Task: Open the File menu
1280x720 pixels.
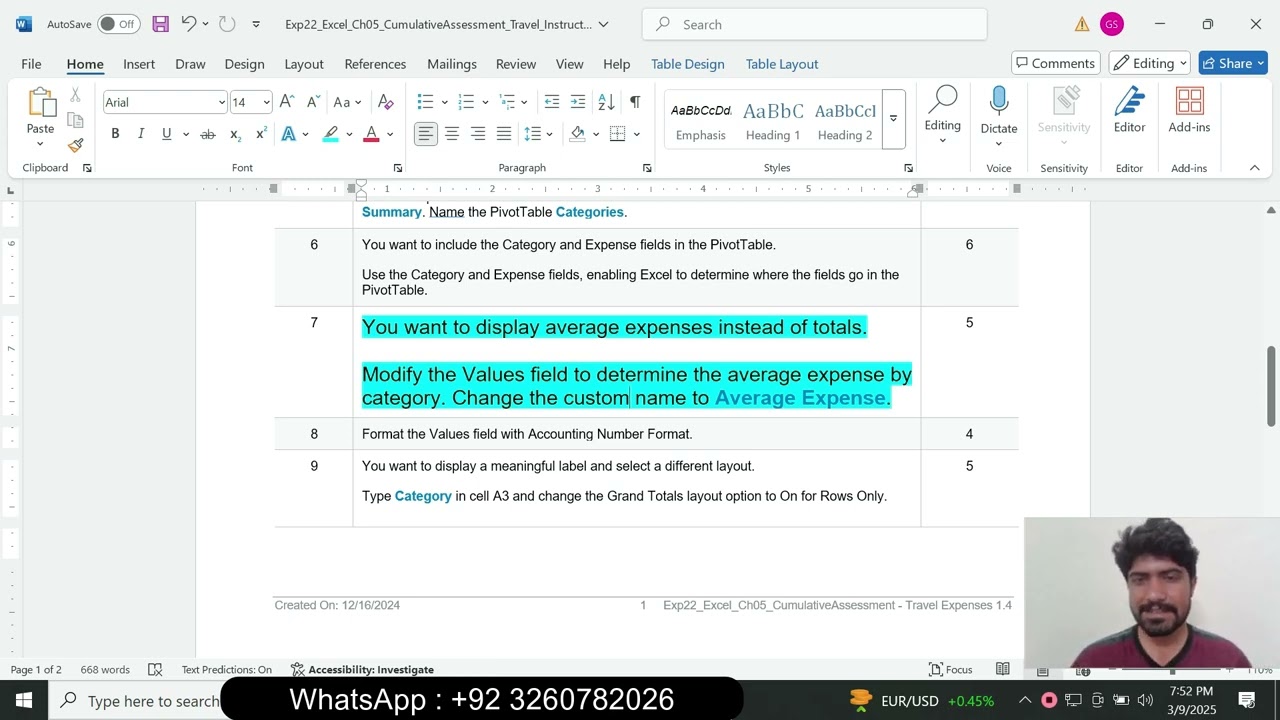Action: click(x=31, y=63)
